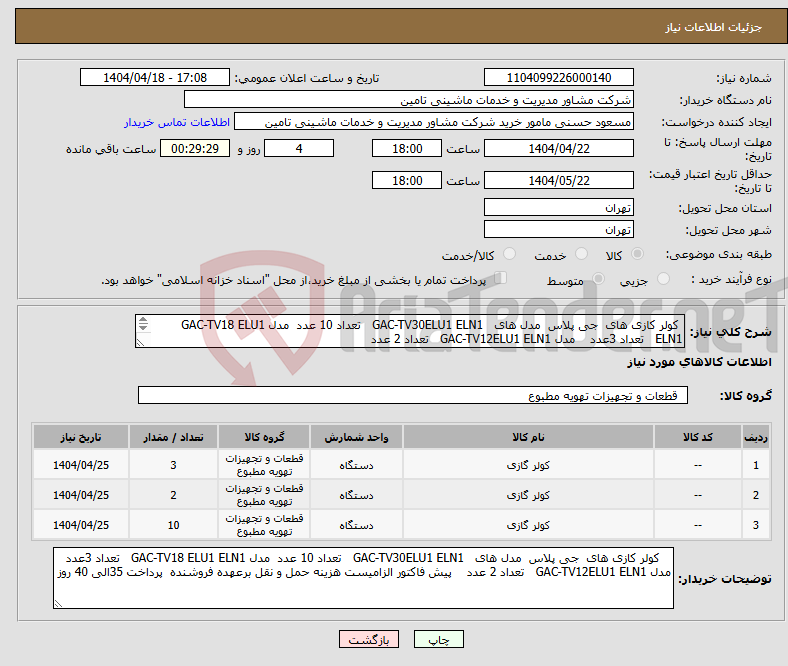
Task: Click delivery city field تهران
Action: click(x=558, y=229)
